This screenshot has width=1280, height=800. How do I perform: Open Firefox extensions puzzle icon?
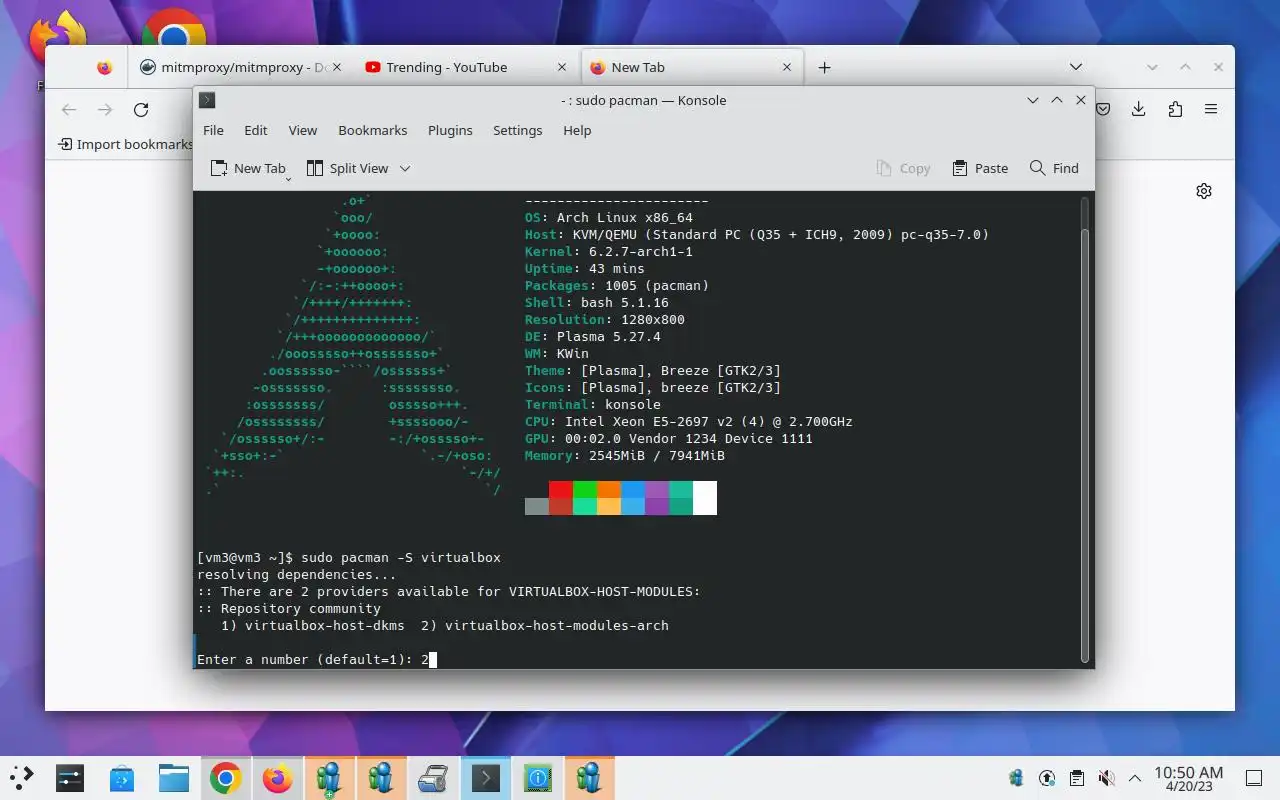pyautogui.click(x=1175, y=110)
